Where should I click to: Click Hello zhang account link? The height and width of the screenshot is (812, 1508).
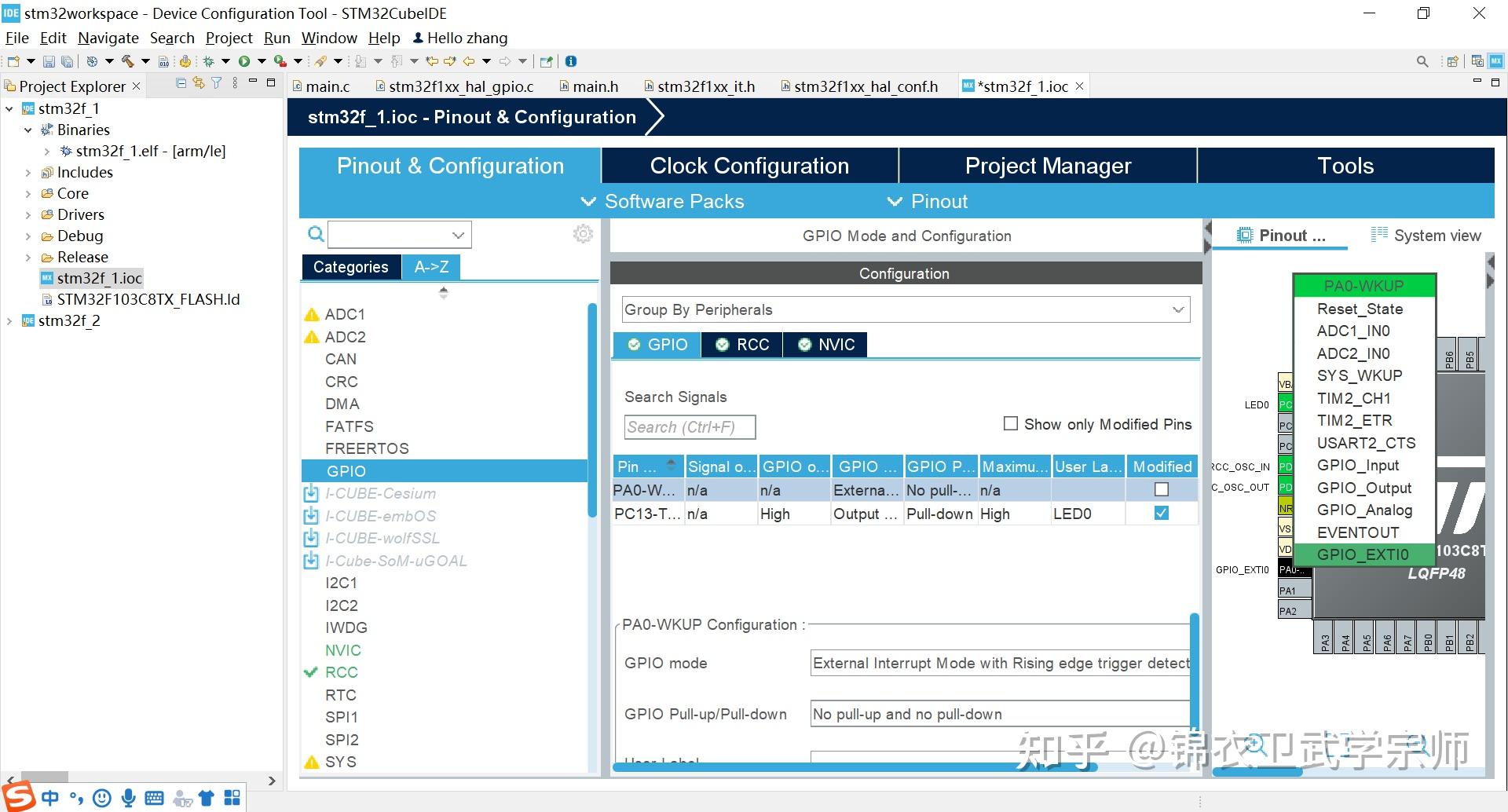tap(460, 38)
